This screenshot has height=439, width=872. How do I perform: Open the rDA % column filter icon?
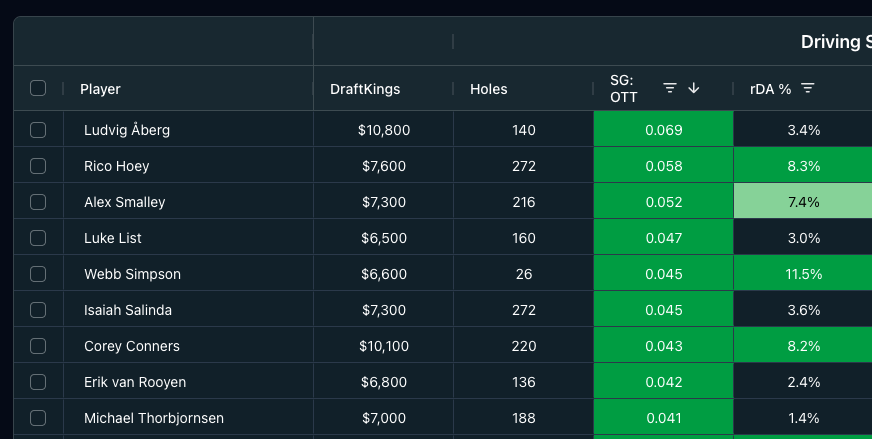[x=808, y=88]
